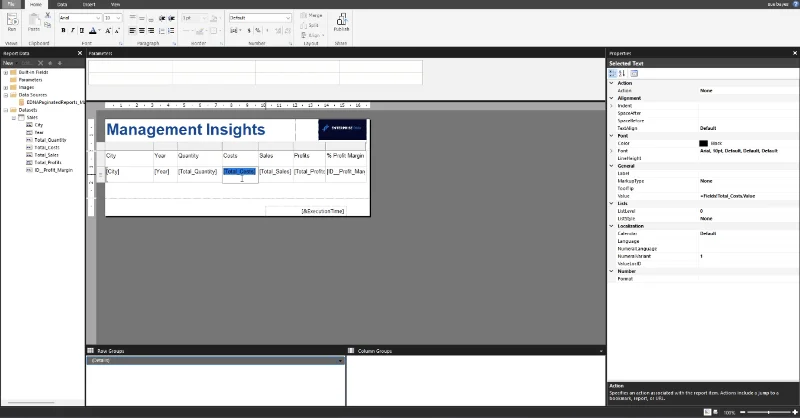Click the enterprise DNA logo image

[x=342, y=130]
